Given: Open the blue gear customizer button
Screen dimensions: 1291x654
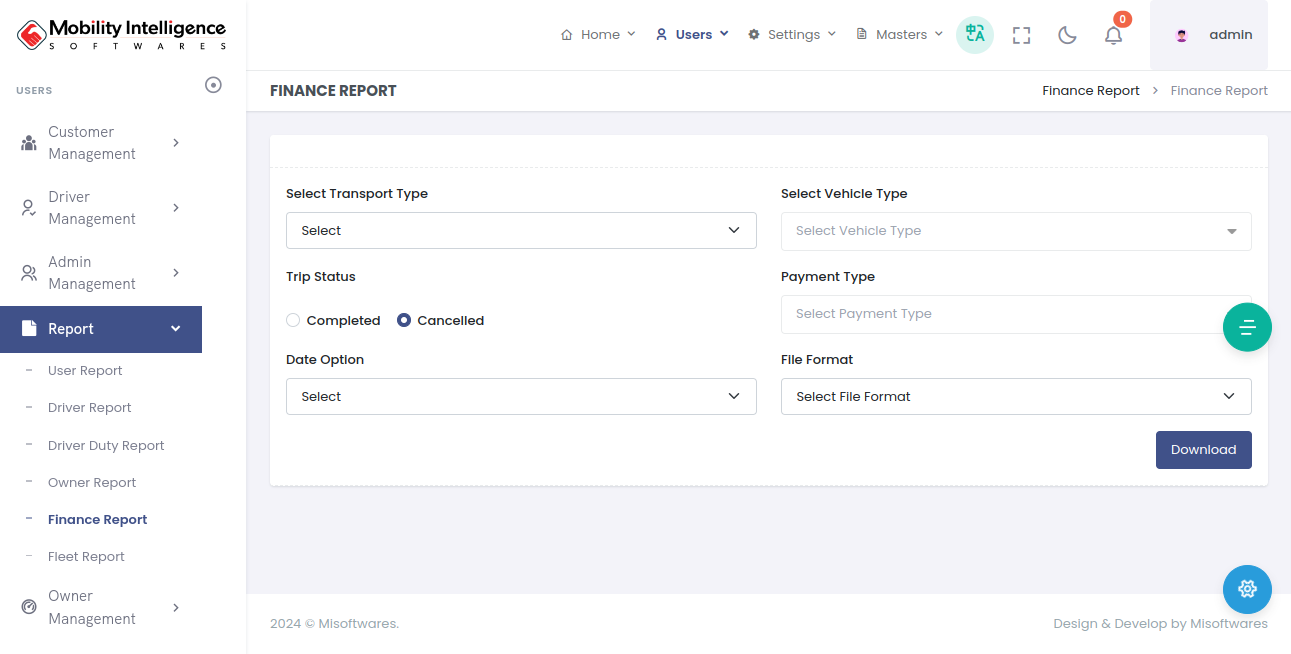Looking at the screenshot, I should (1247, 589).
